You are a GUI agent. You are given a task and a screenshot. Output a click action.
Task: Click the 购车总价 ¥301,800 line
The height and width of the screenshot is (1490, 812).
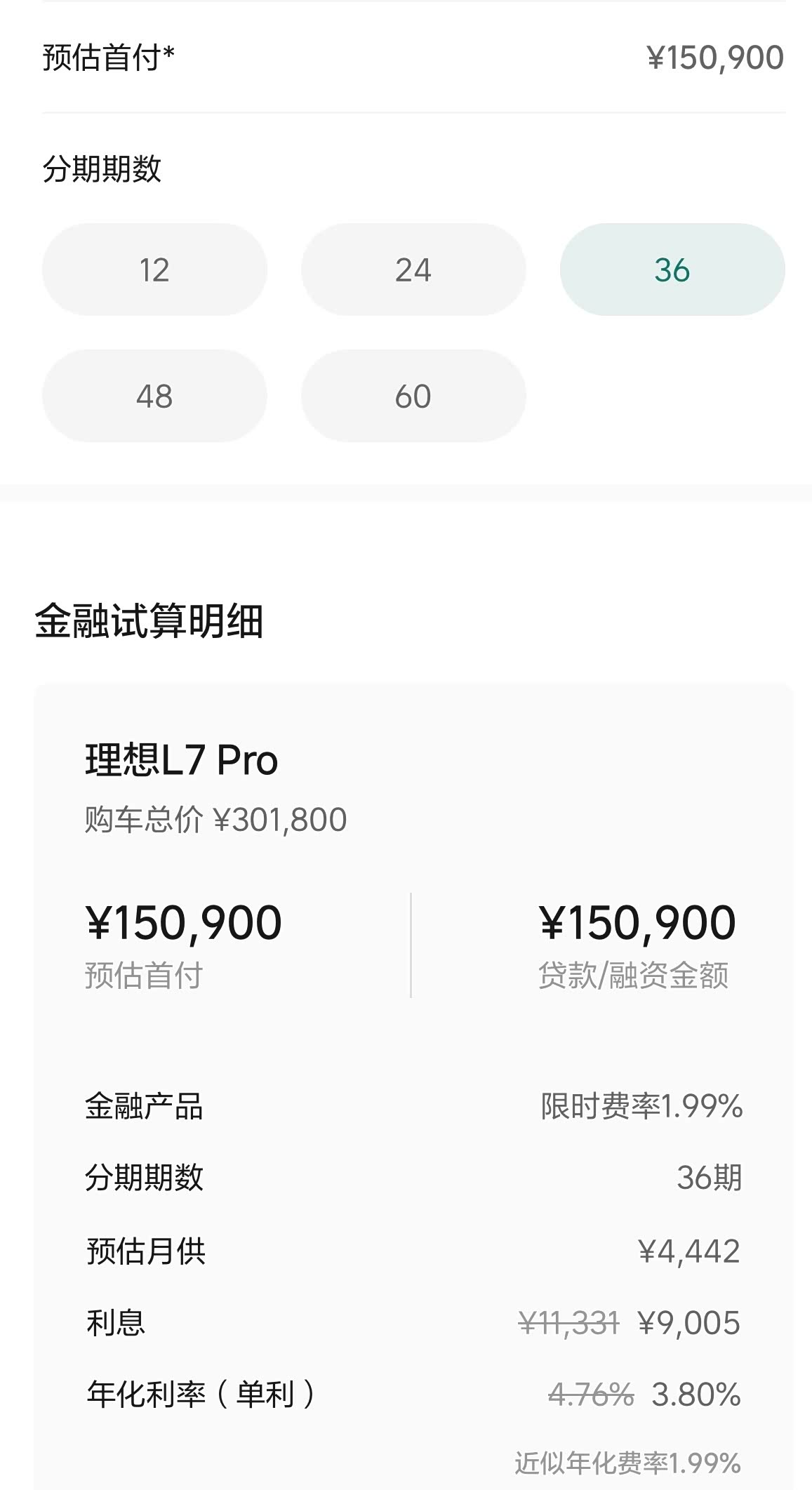(x=215, y=820)
